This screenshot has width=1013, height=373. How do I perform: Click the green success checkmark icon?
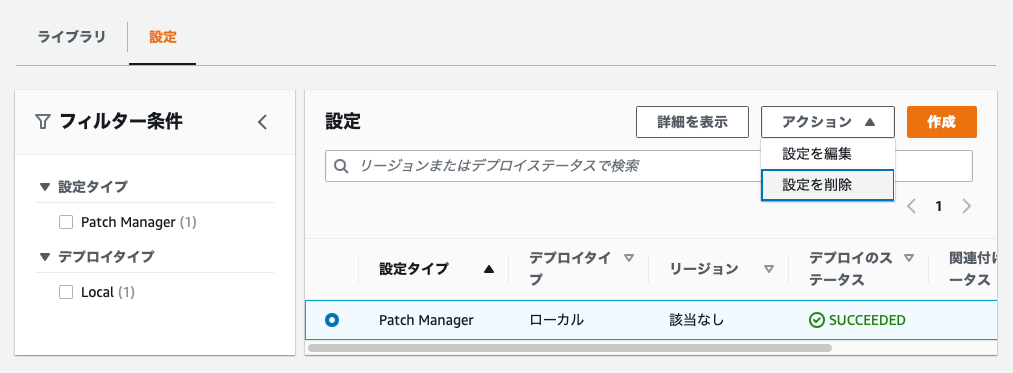click(817, 321)
